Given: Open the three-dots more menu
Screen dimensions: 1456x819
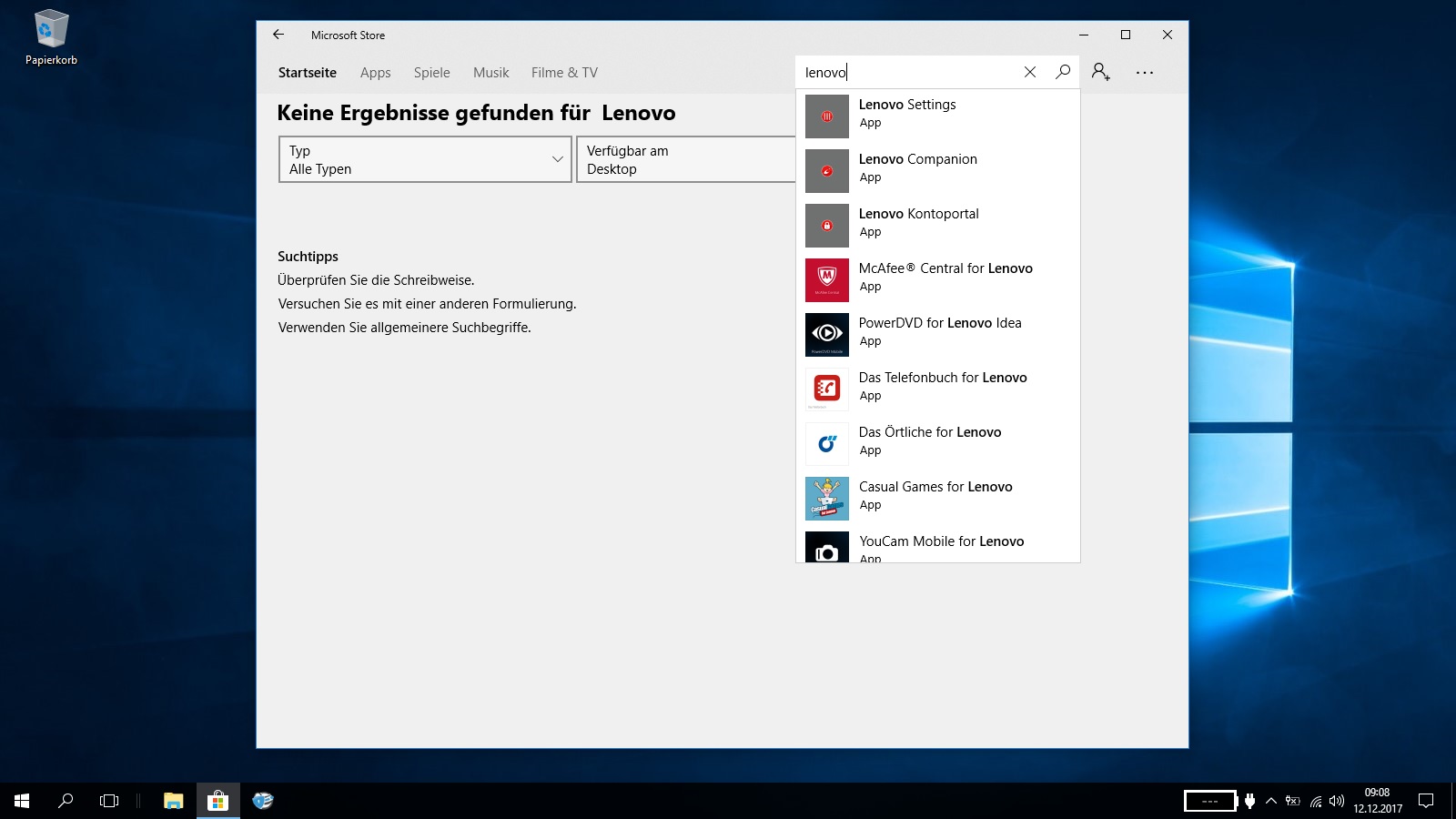Looking at the screenshot, I should point(1145,72).
